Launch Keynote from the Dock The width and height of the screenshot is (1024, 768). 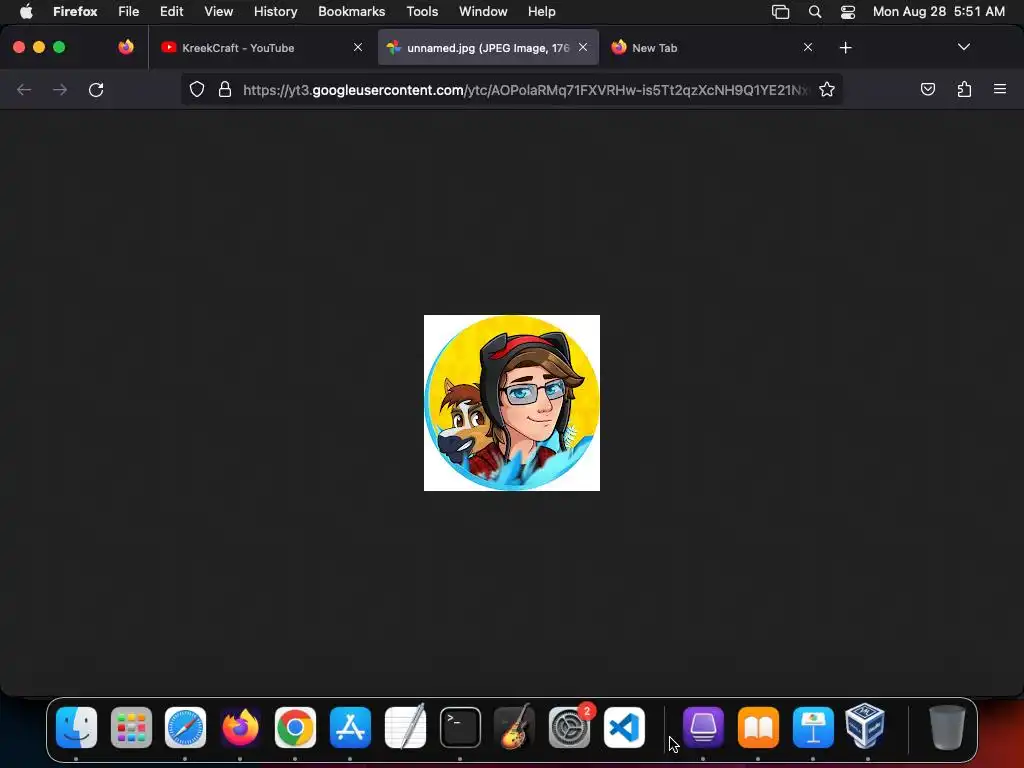click(813, 727)
